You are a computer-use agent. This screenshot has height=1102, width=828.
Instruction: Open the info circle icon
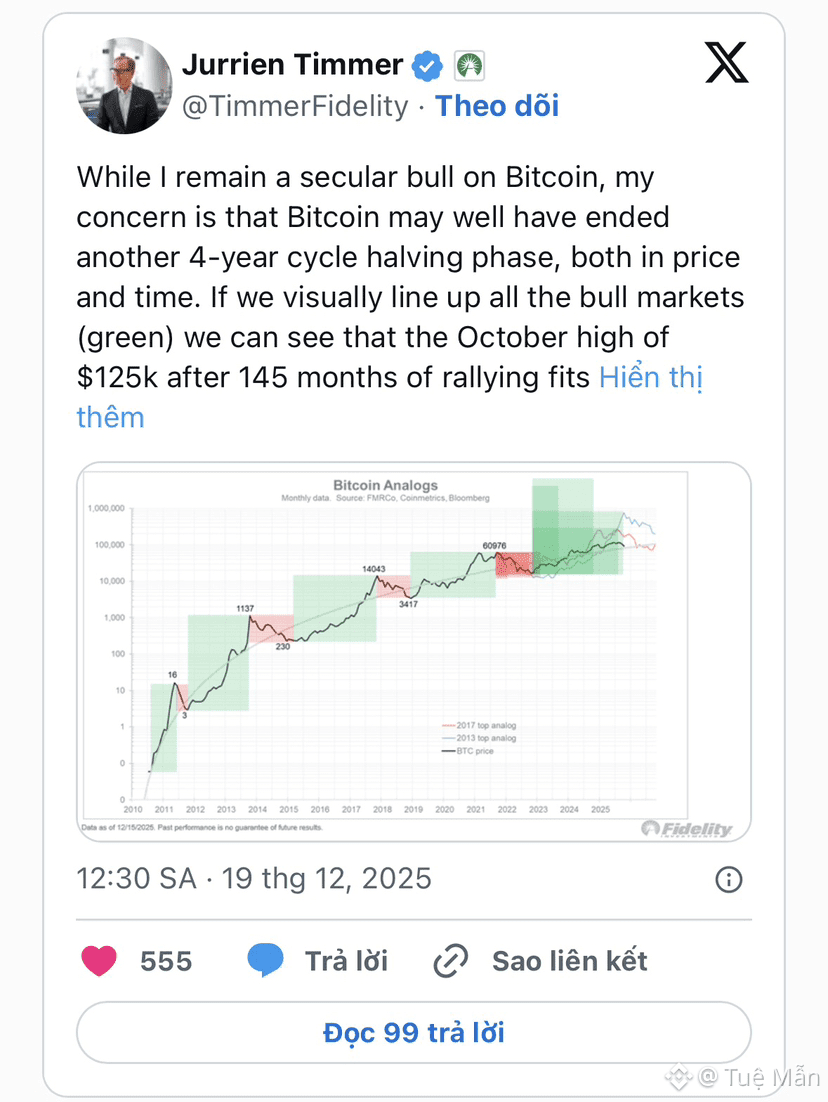coord(729,879)
